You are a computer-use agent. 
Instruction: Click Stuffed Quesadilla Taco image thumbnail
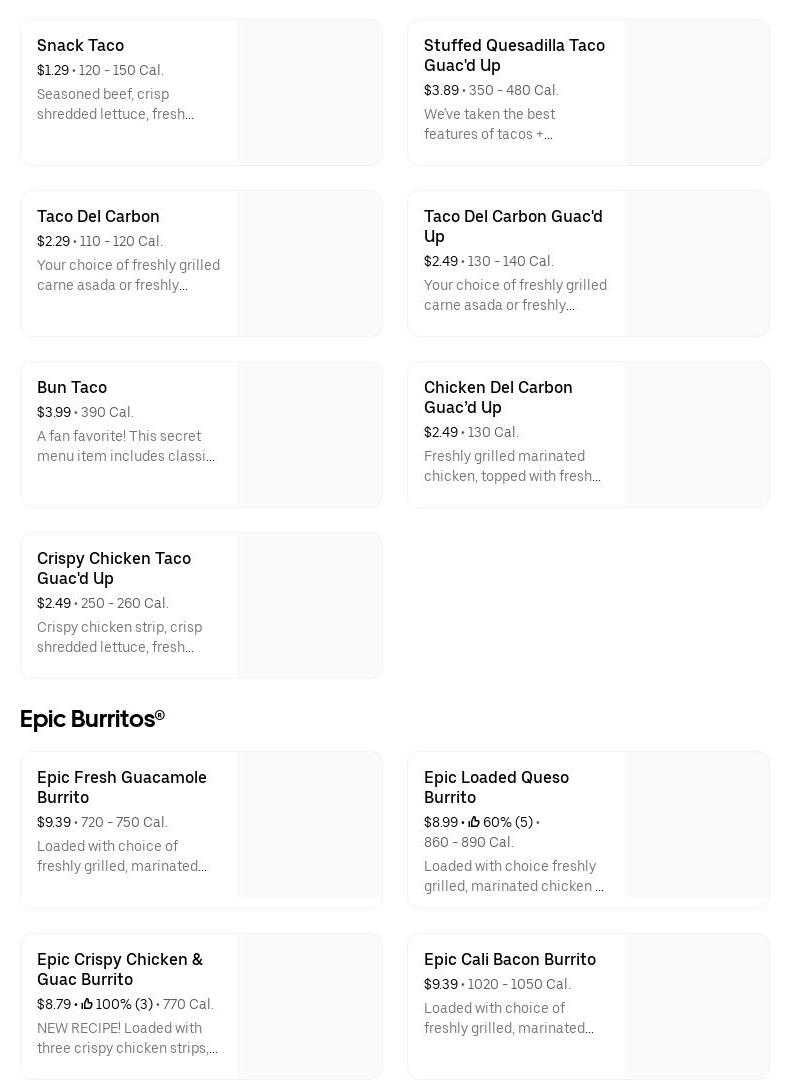pos(697,92)
